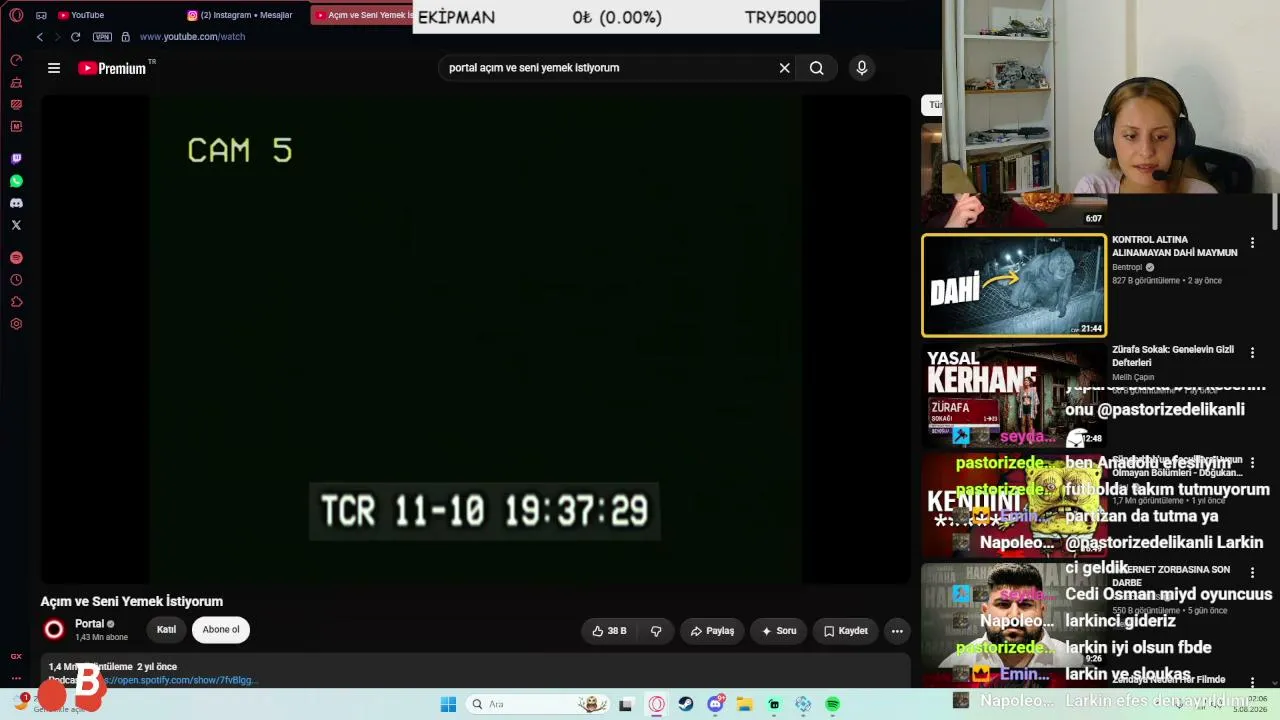Image resolution: width=1280 pixels, height=720 pixels.
Task: Toggle the VPN badge in address bar
Action: tap(102, 37)
